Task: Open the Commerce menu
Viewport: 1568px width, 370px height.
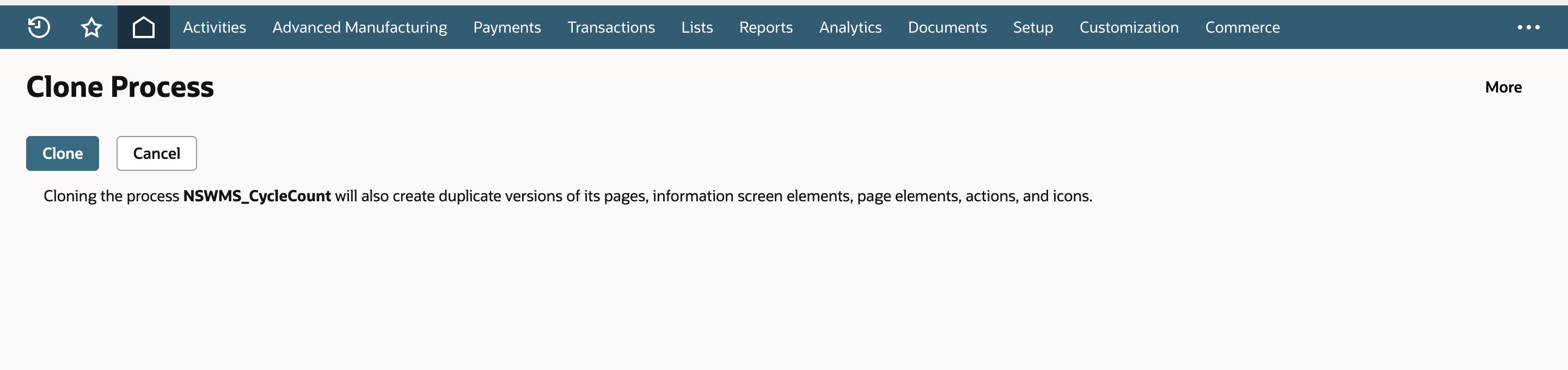Action: [x=1242, y=27]
